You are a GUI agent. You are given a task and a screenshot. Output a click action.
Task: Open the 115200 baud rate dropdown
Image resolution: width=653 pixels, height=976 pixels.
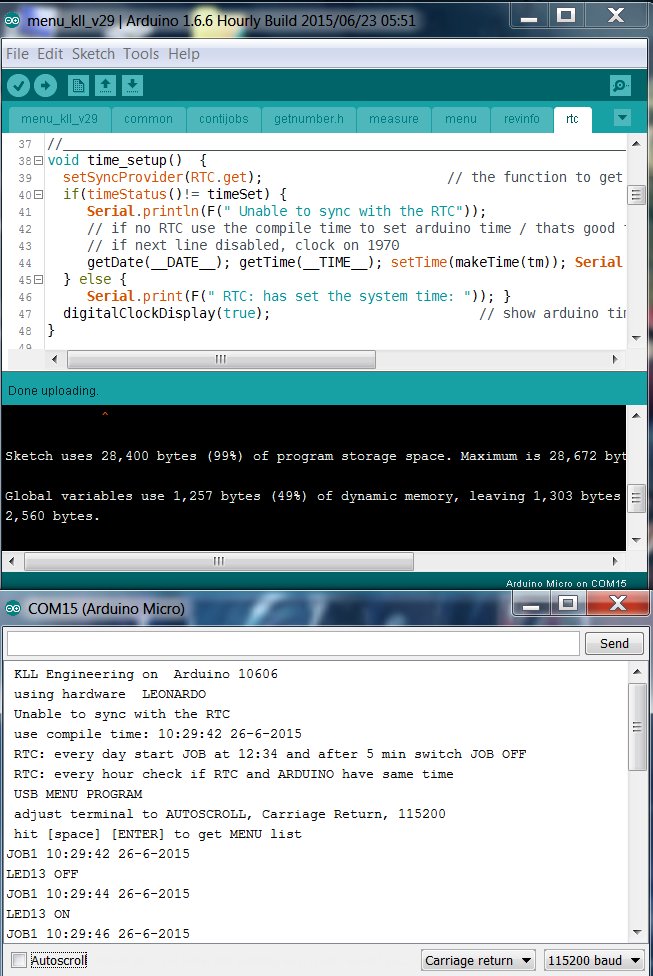point(594,960)
